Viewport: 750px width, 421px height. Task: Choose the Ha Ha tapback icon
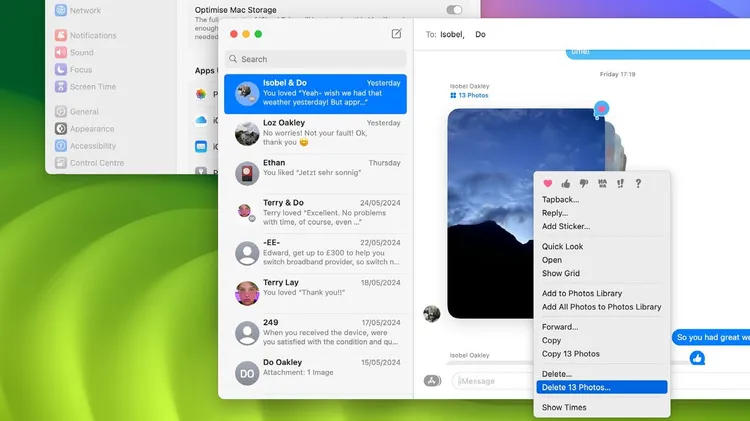pos(602,183)
